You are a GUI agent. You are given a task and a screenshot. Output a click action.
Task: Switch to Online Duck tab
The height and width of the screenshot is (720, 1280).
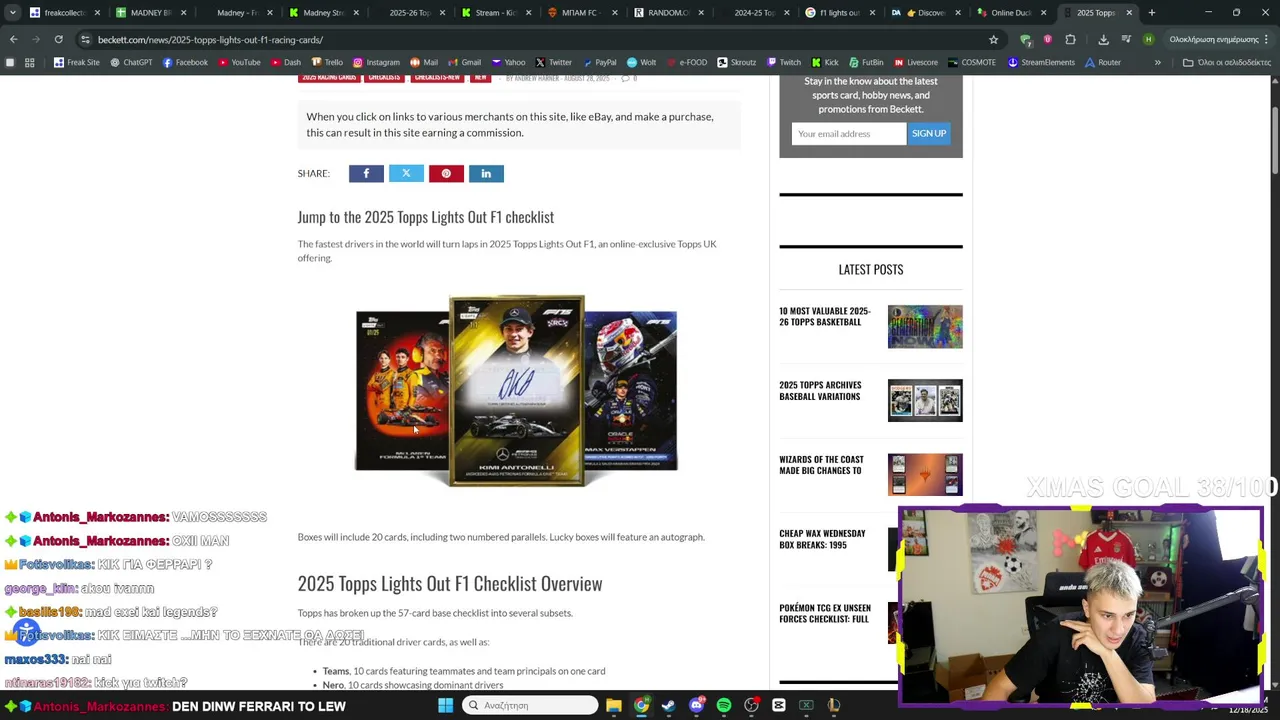[x=1011, y=12]
